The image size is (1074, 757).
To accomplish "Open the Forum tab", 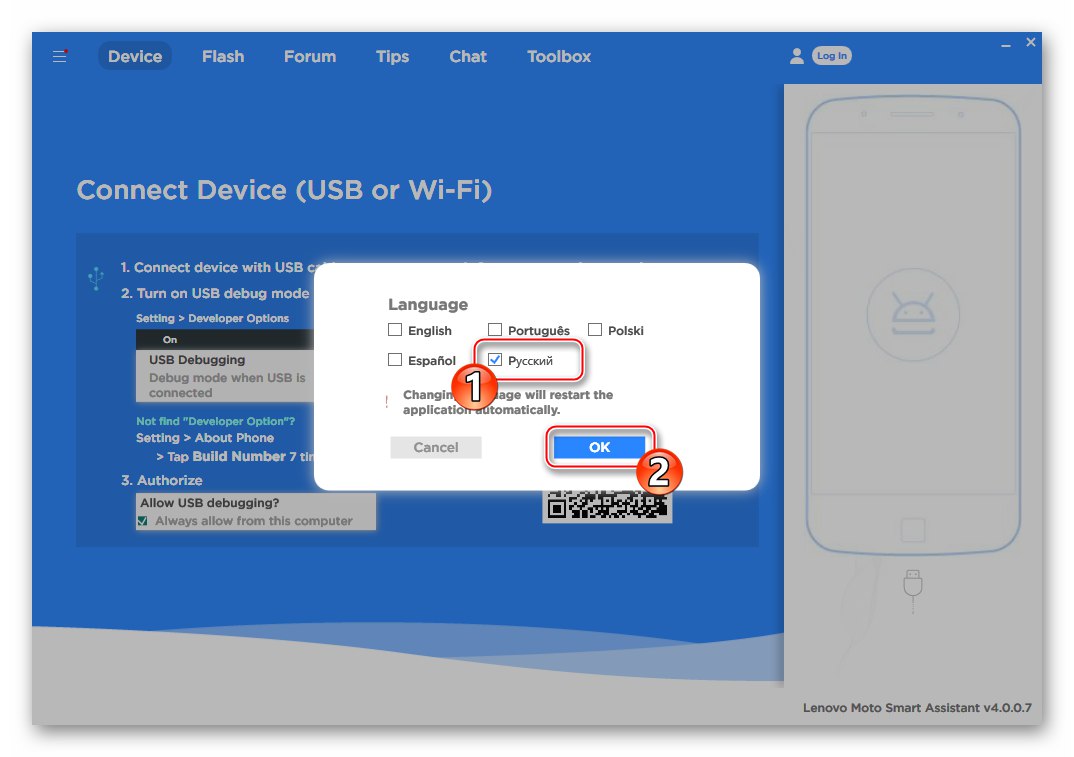I will pyautogui.click(x=310, y=56).
